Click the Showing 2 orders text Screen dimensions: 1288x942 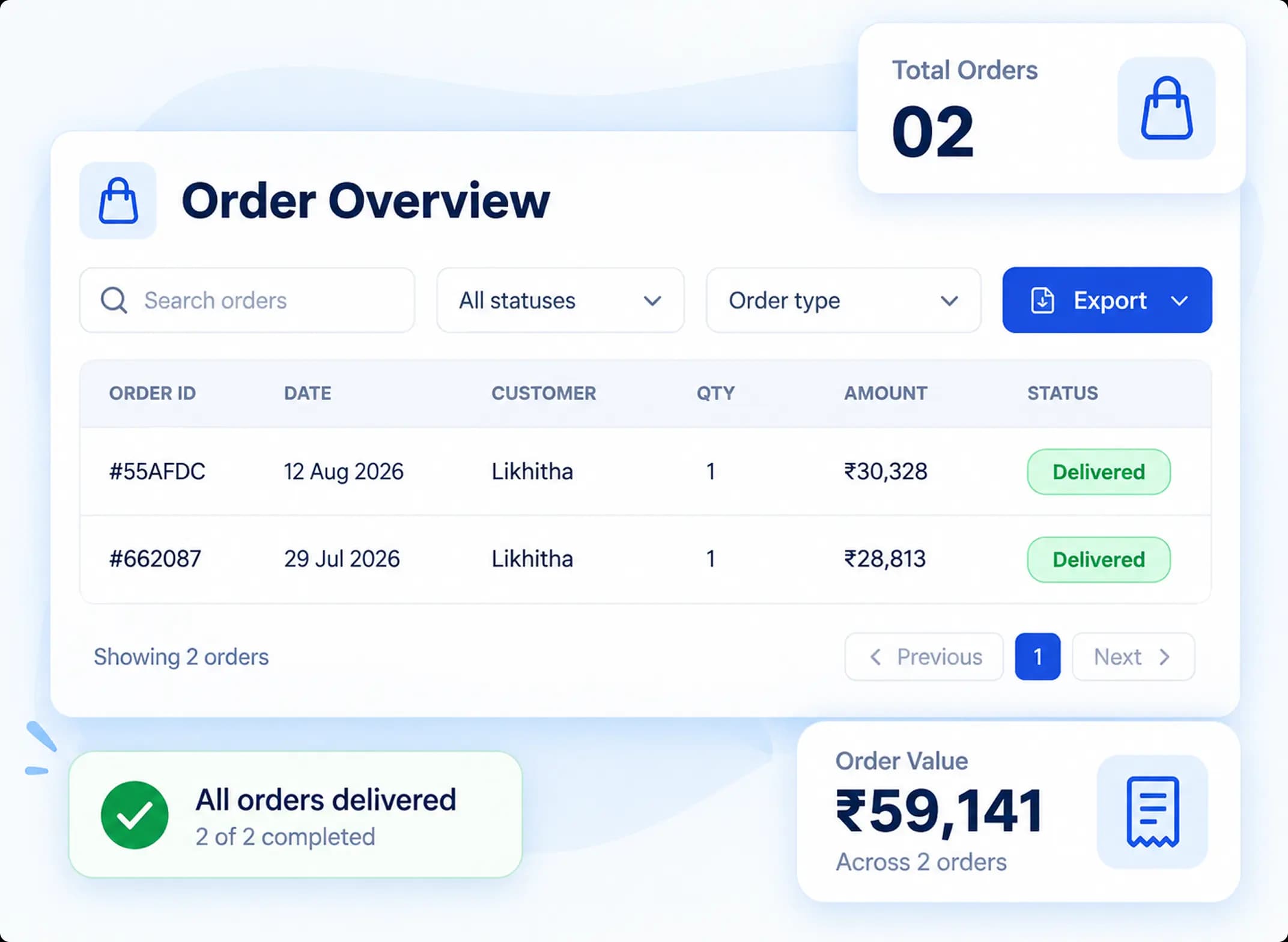click(181, 657)
